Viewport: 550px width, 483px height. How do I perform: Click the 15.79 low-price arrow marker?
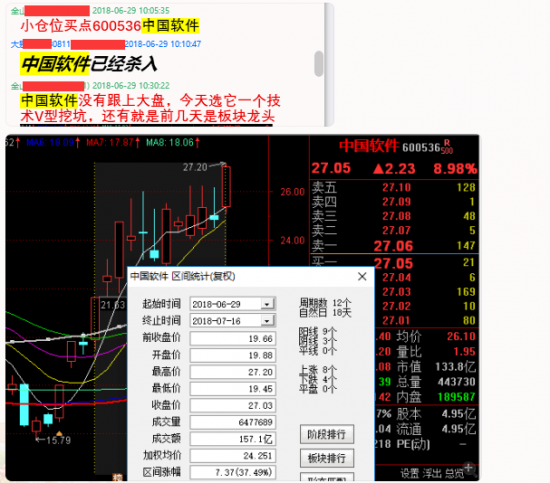point(53,440)
